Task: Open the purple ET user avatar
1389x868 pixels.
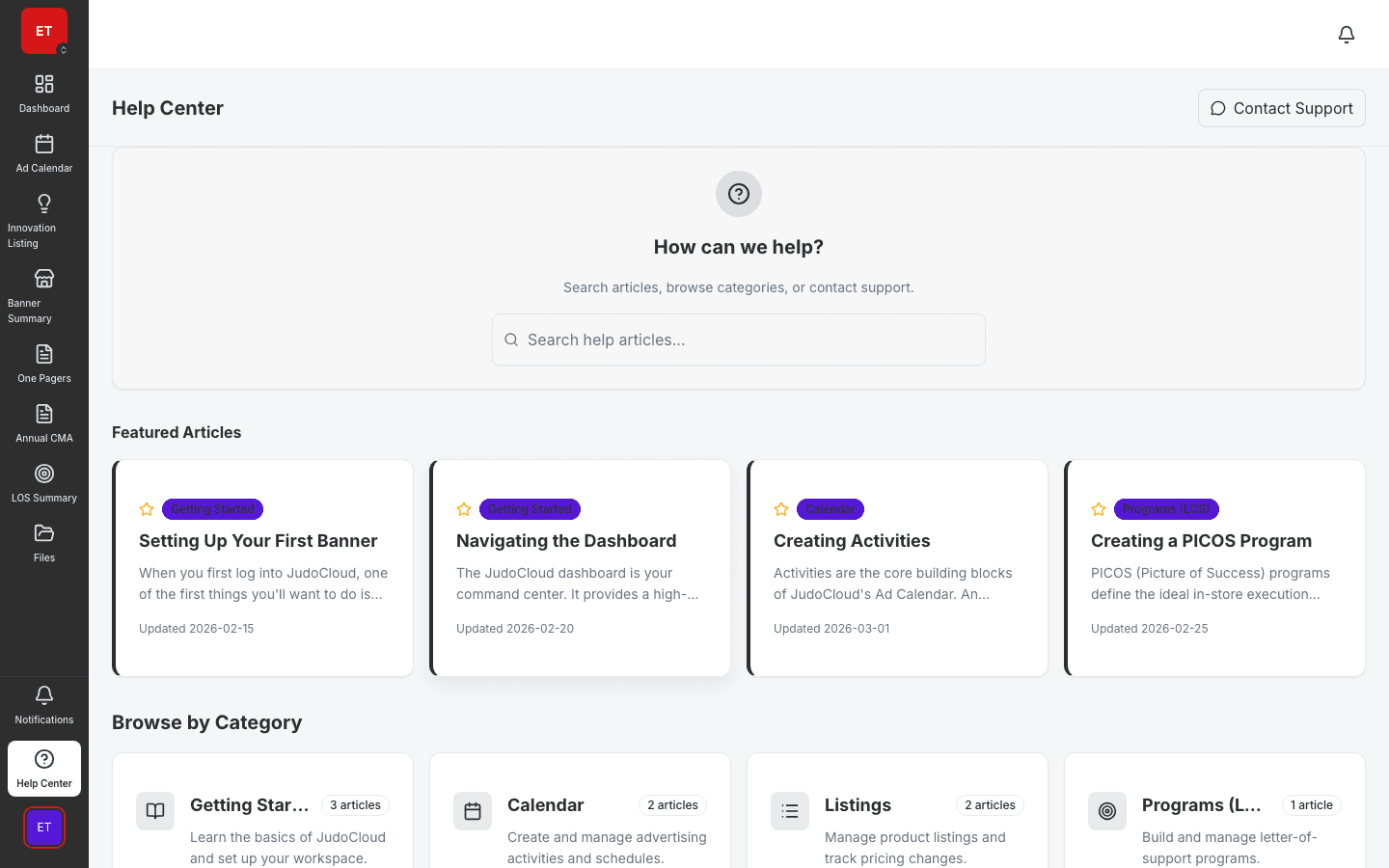Action: (44, 827)
